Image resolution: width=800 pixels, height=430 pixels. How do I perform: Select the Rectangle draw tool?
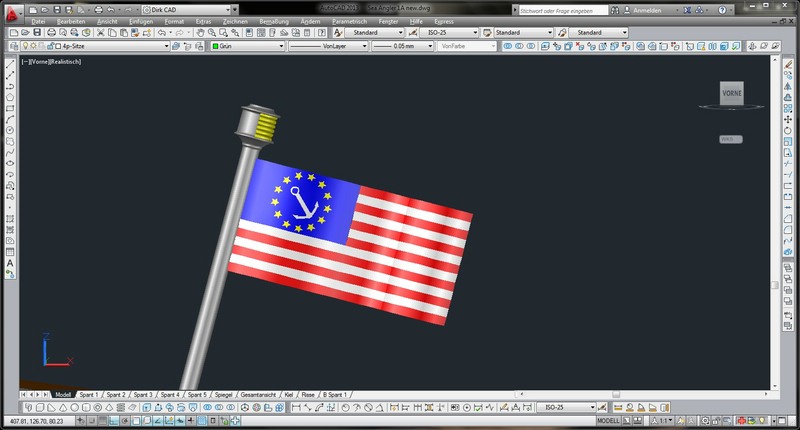pos(10,109)
